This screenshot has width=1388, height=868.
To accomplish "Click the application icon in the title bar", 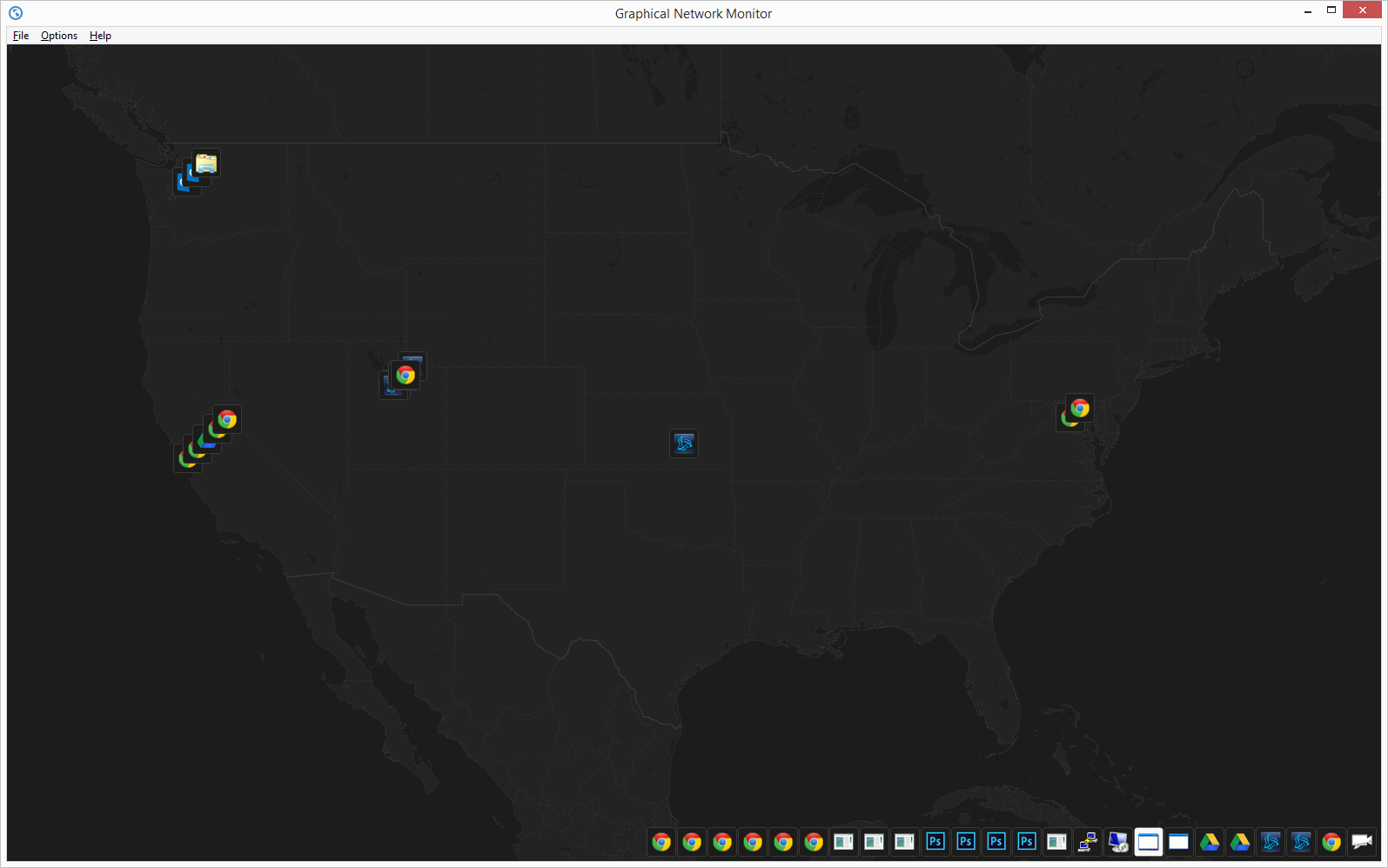I will [16, 13].
